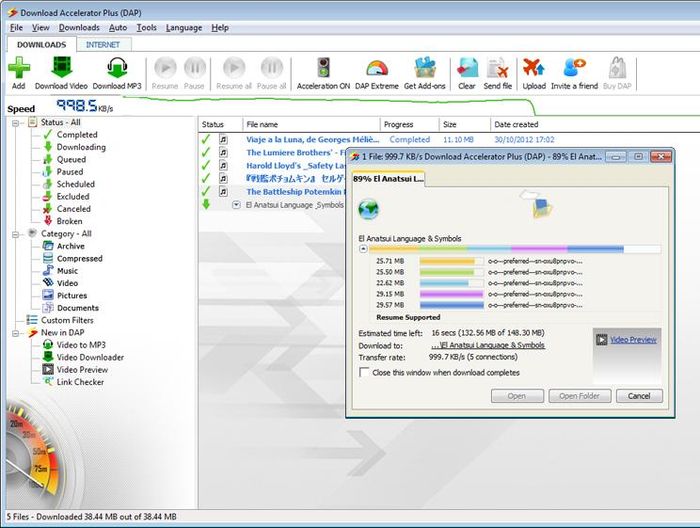Open the Auto menu
Viewport: 700px width, 528px height.
tap(118, 27)
